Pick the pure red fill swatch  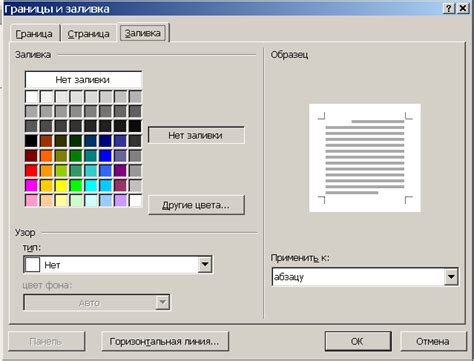point(32,171)
